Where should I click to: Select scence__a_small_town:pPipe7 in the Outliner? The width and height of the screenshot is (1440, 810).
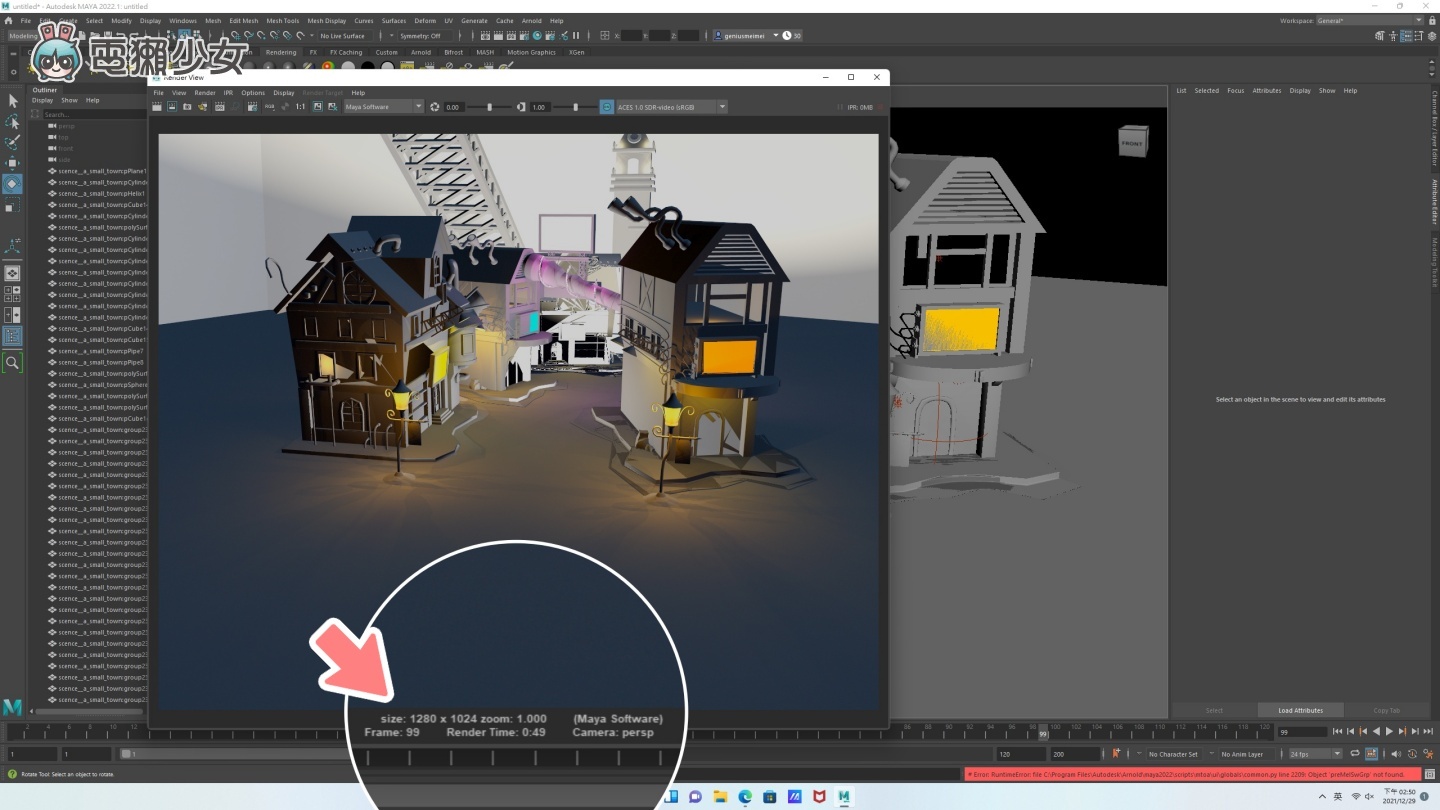[101, 351]
